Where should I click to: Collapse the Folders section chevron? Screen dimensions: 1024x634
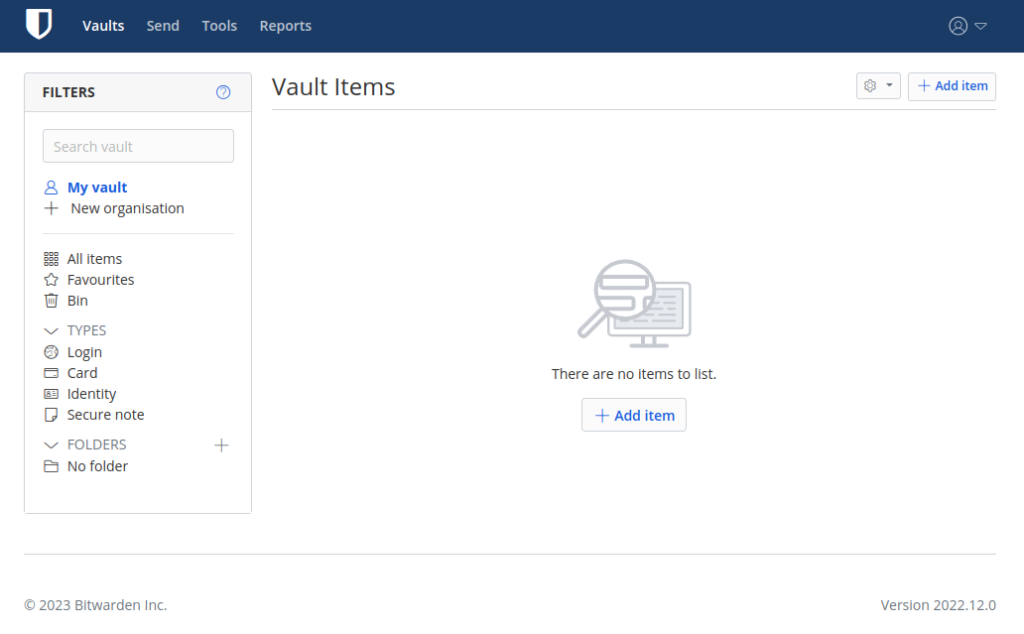pos(51,445)
